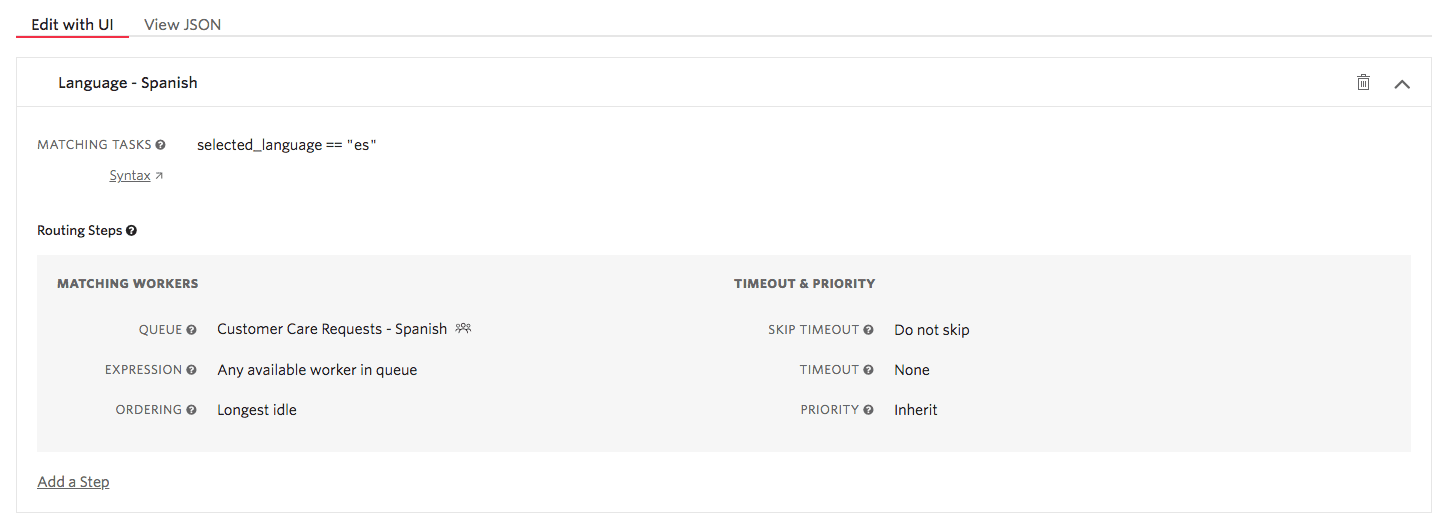Click the Customer Care Requests - Spanish queue value
The image size is (1443, 529).
[332, 329]
